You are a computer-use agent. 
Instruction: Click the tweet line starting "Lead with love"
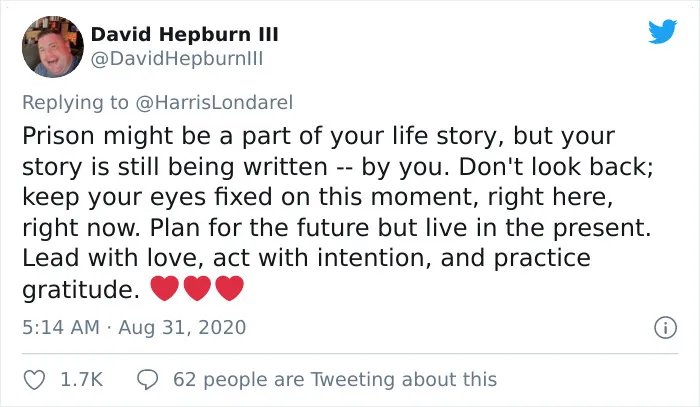(x=306, y=258)
